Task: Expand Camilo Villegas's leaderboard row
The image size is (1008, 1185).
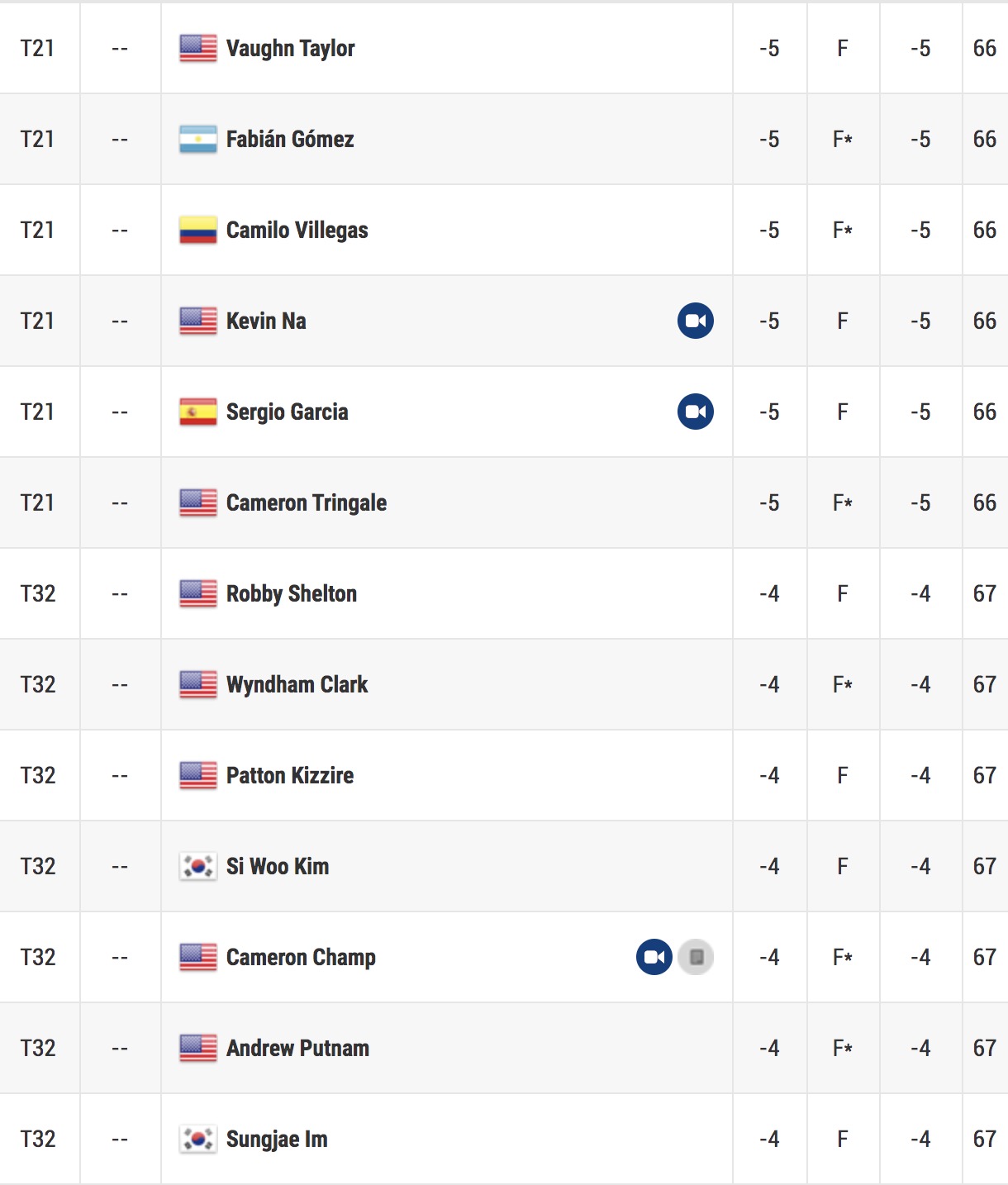Action: coord(504,230)
